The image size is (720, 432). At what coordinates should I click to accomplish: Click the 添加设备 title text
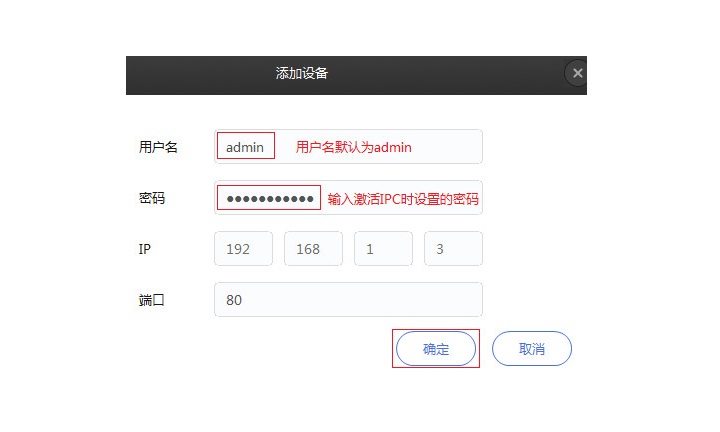tap(302, 73)
